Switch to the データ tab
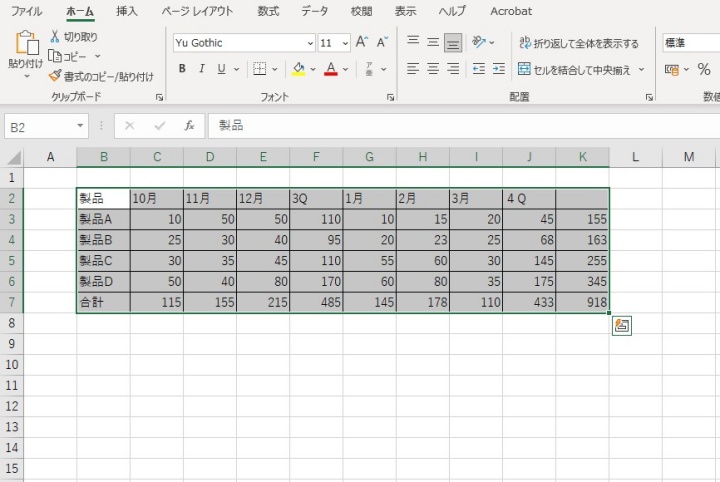The image size is (720, 482). pos(315,11)
